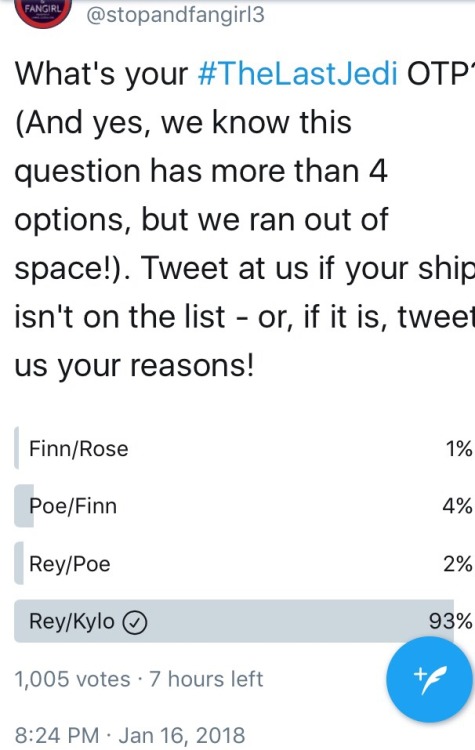
Task: Open the @stopandfangirl3 handle
Action: coord(175,15)
